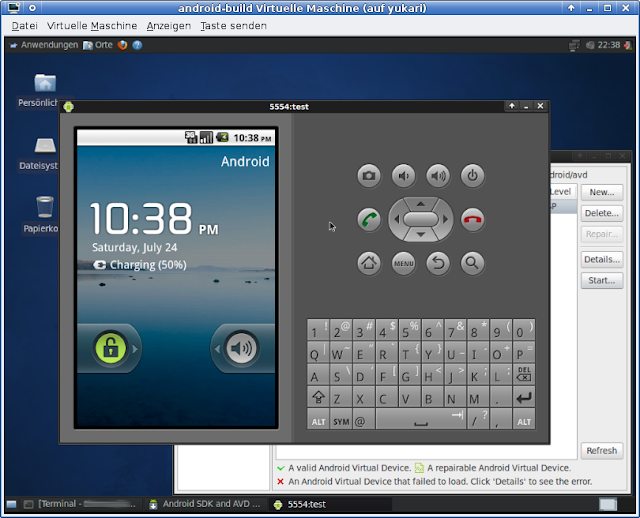The image size is (640, 518).
Task: Click the green call button
Action: [x=369, y=220]
